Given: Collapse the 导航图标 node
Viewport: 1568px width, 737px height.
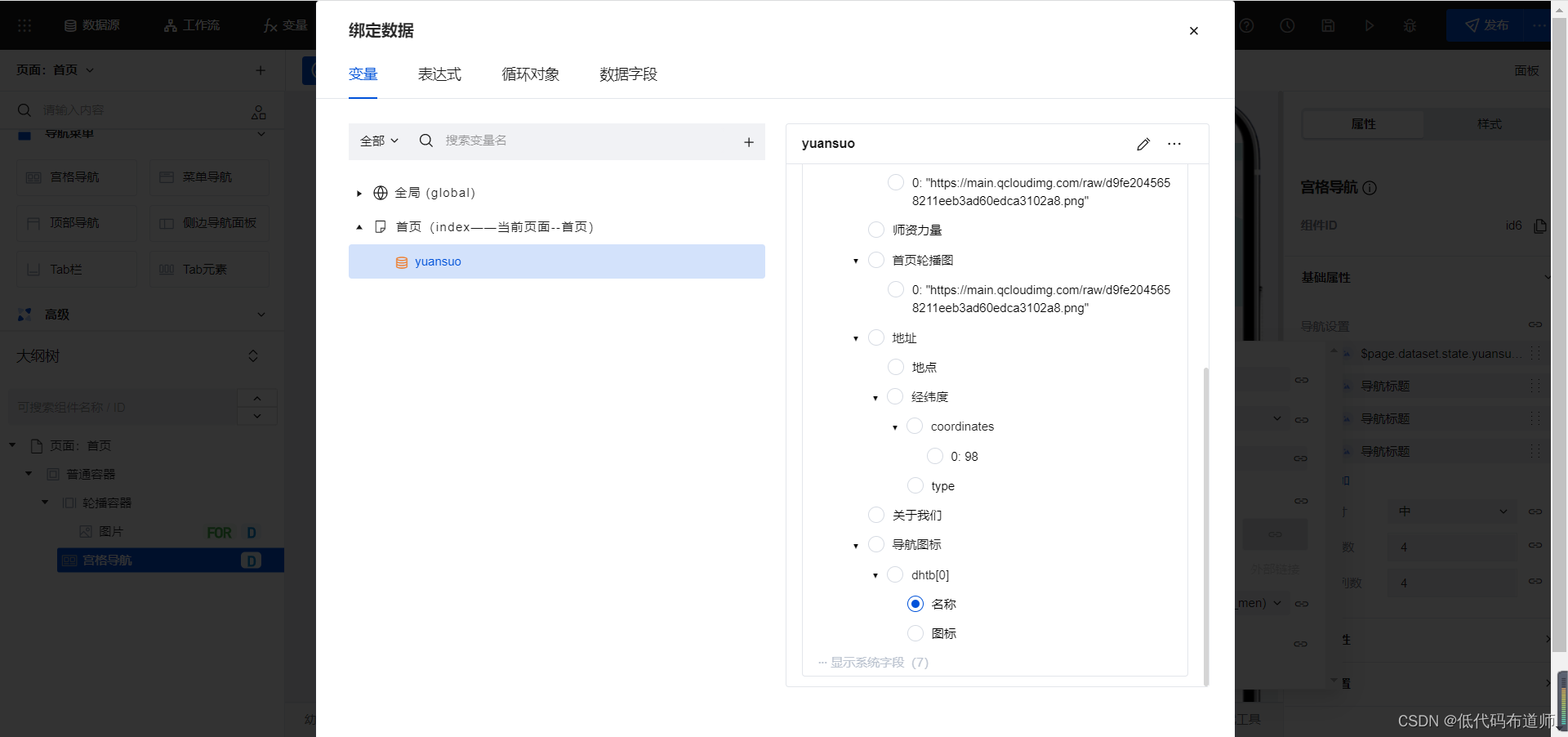Looking at the screenshot, I should (855, 546).
